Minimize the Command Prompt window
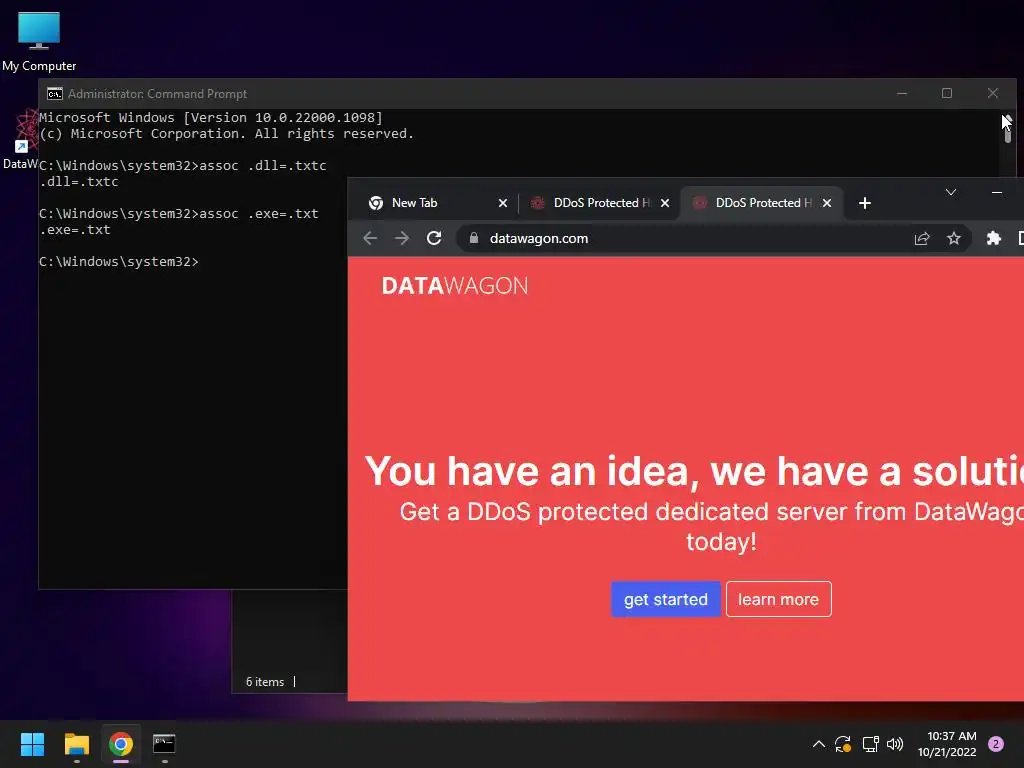 (902, 93)
